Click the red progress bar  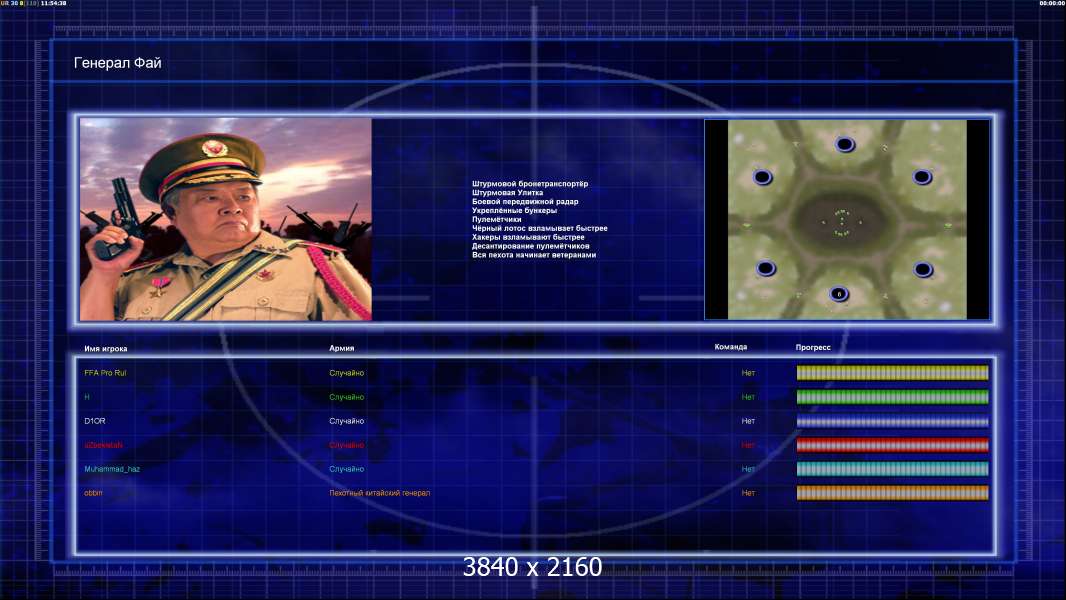892,445
